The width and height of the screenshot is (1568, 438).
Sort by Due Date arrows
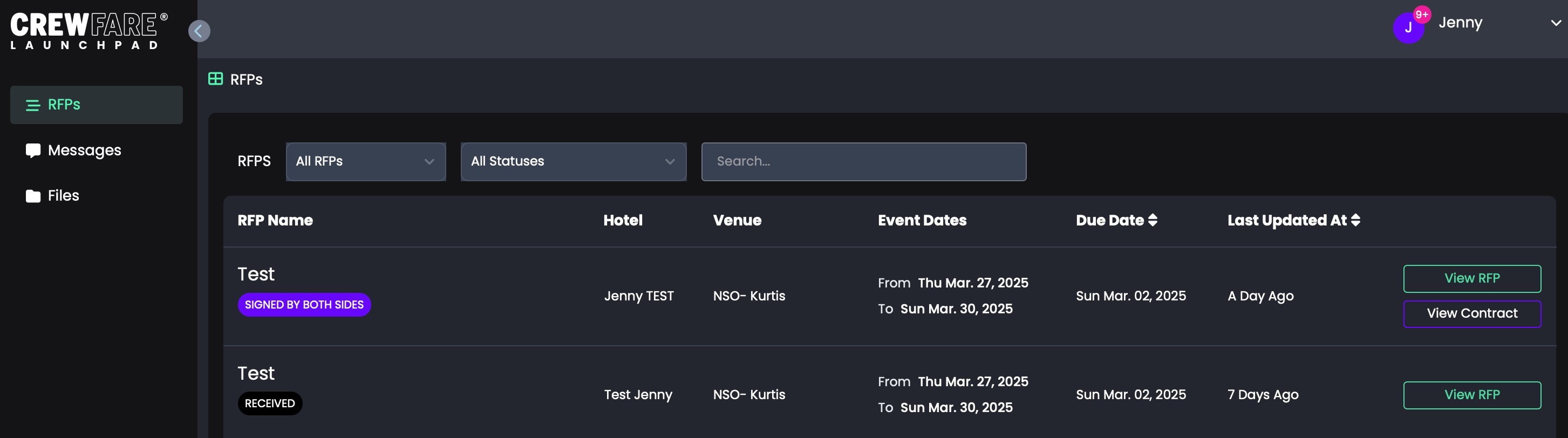pyautogui.click(x=1153, y=220)
